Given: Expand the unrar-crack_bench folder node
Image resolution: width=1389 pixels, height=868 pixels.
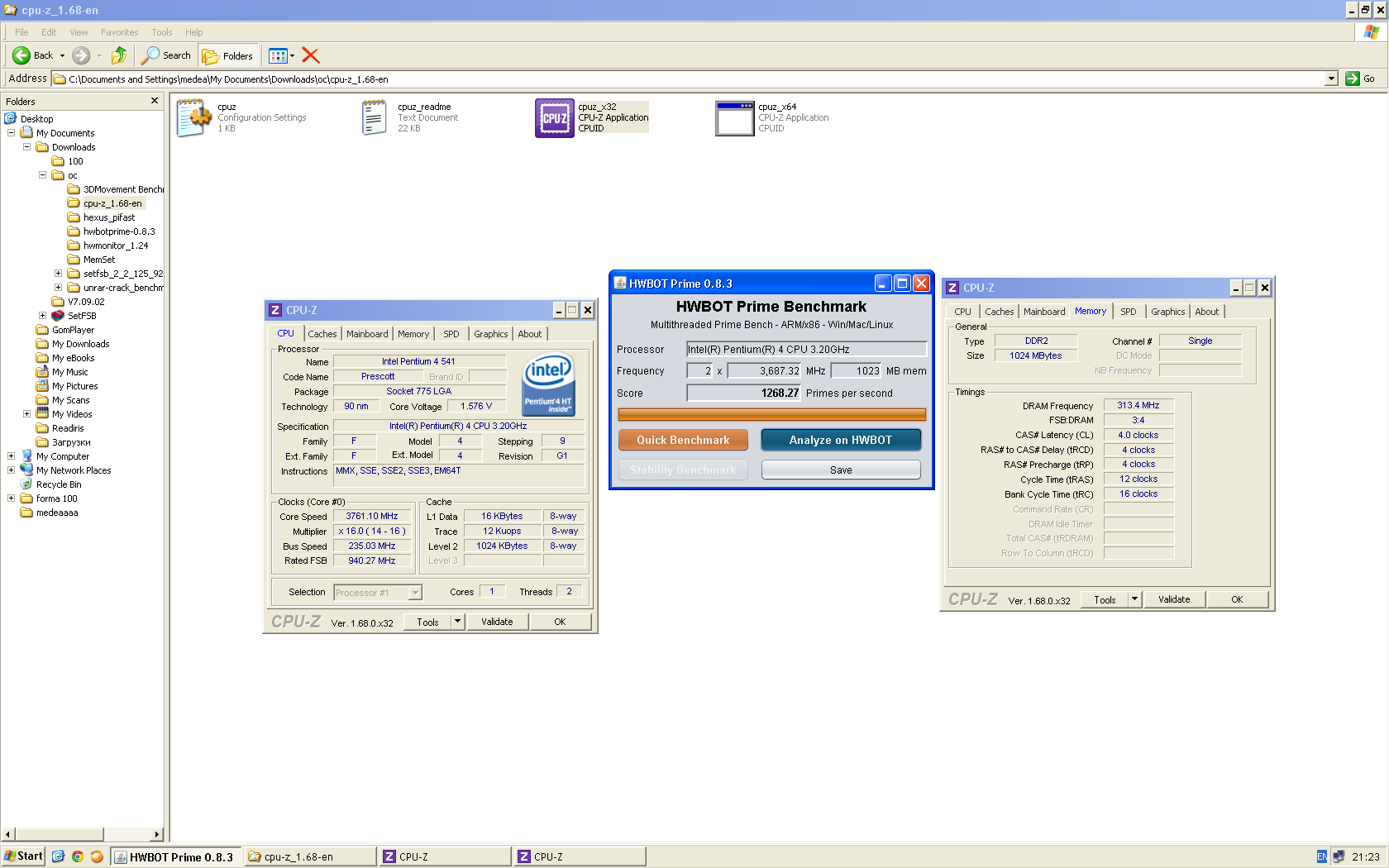Looking at the screenshot, I should pyautogui.click(x=58, y=288).
